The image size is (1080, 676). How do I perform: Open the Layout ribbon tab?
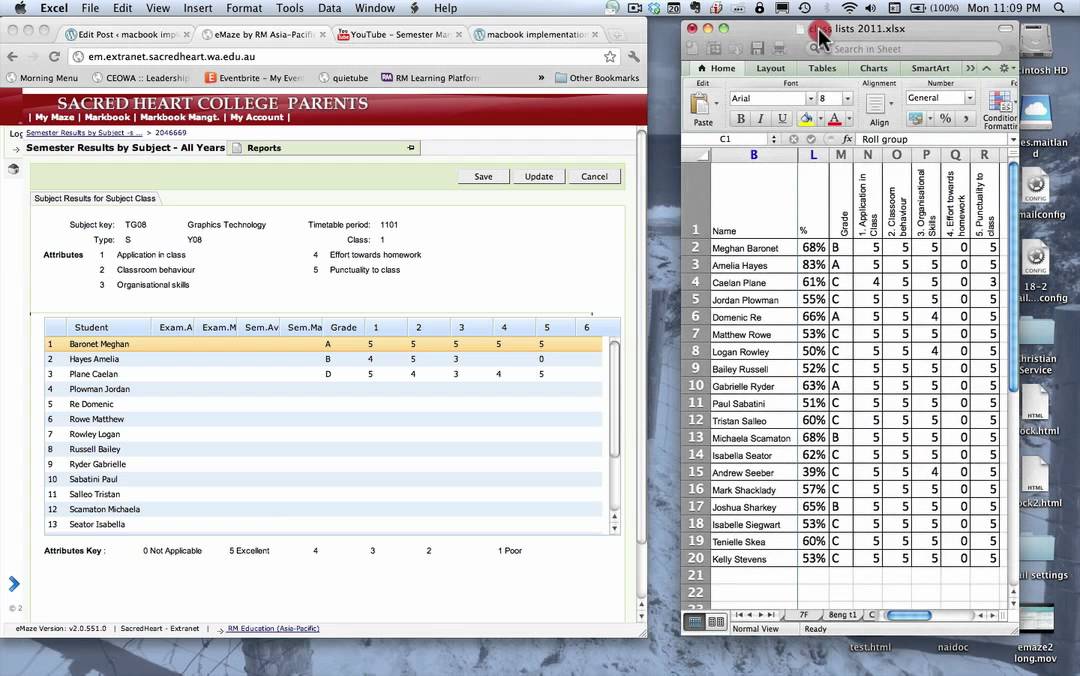click(x=770, y=68)
